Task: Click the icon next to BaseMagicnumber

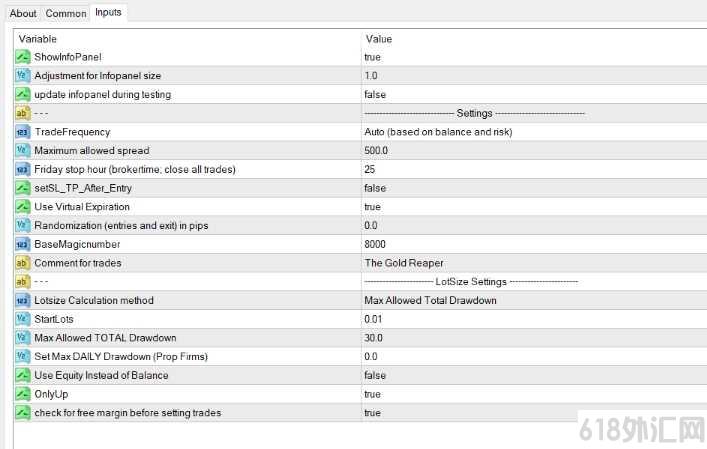Action: 23,244
